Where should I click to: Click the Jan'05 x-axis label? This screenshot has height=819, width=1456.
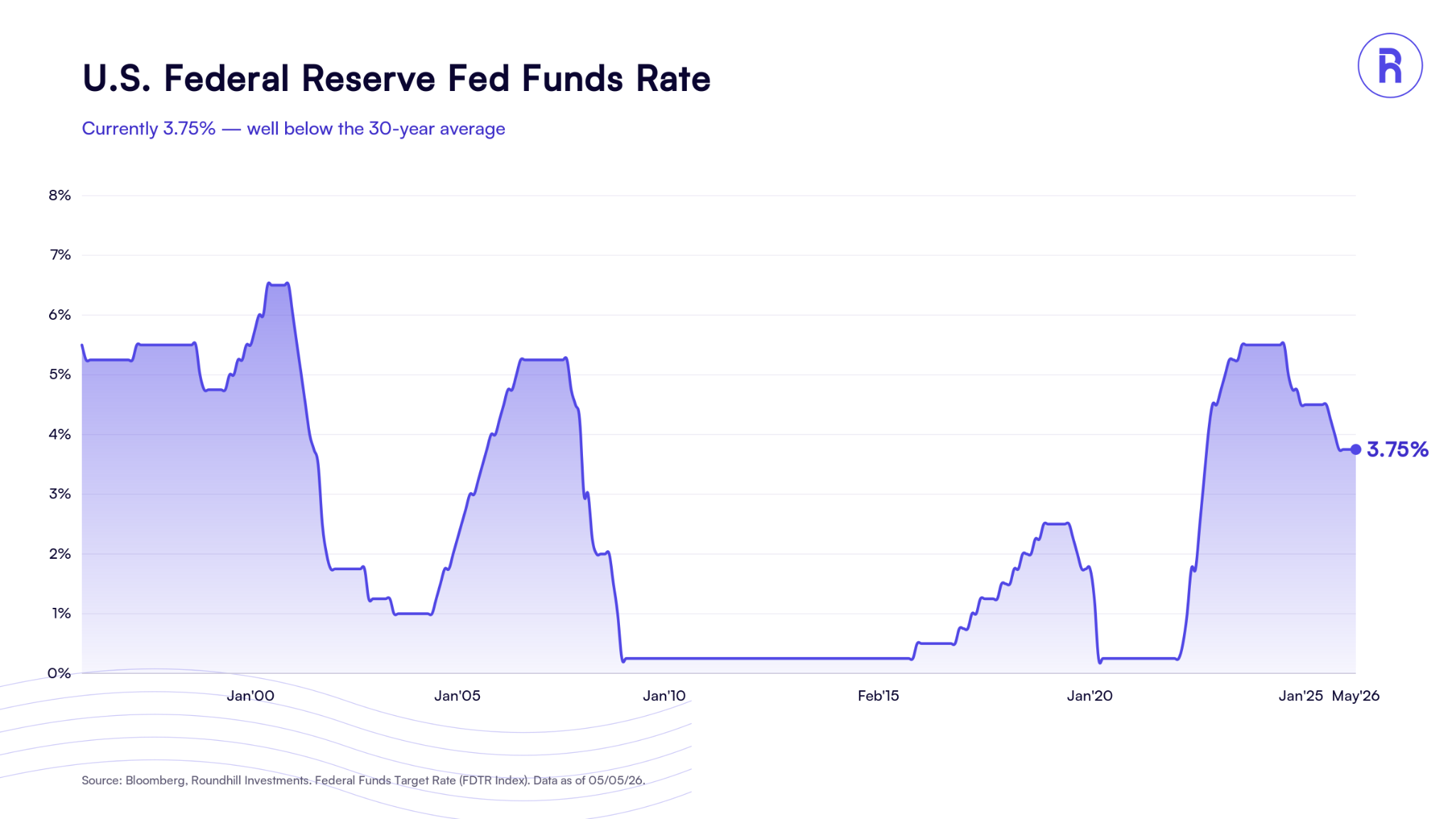(457, 696)
